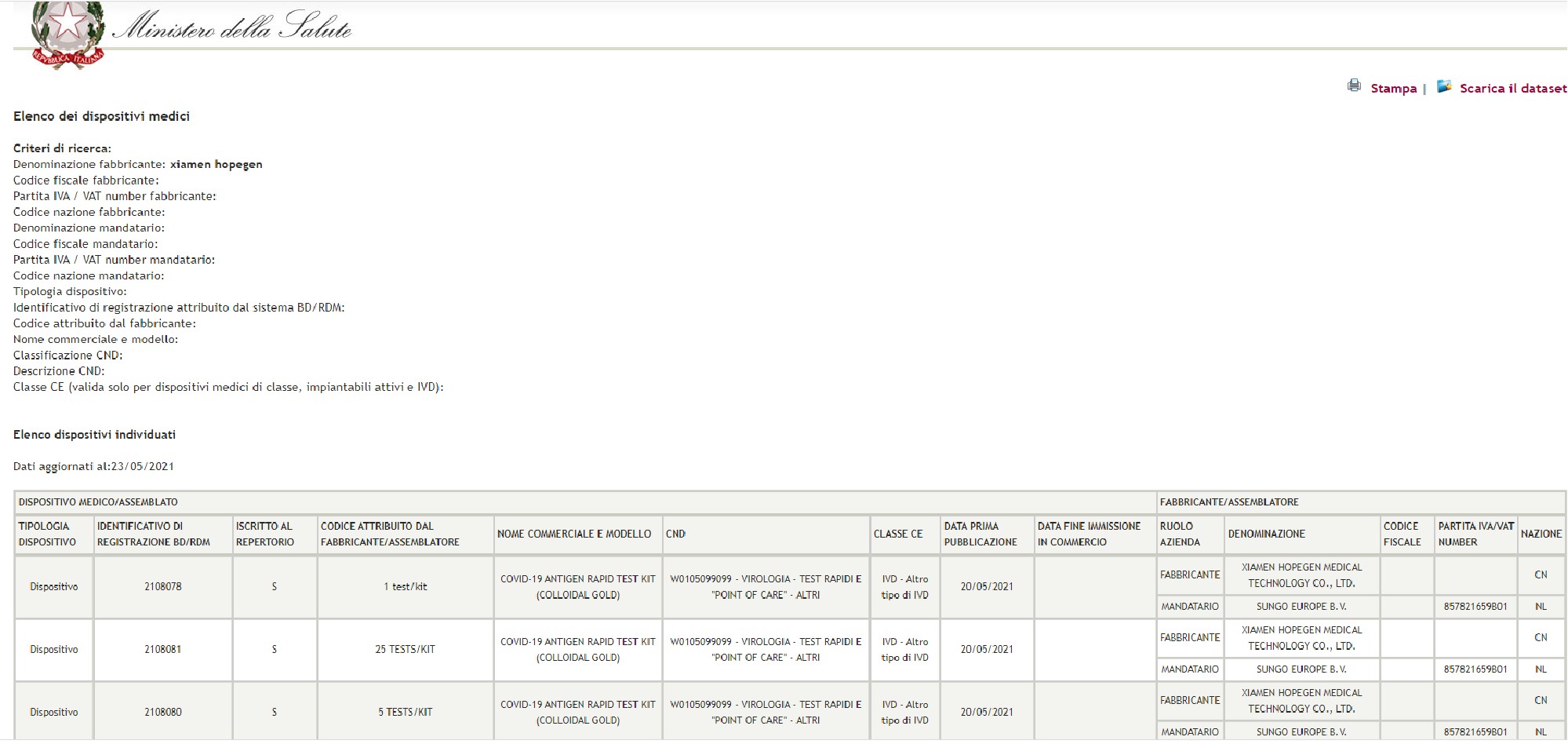Click the dataset download icon

(x=1443, y=86)
